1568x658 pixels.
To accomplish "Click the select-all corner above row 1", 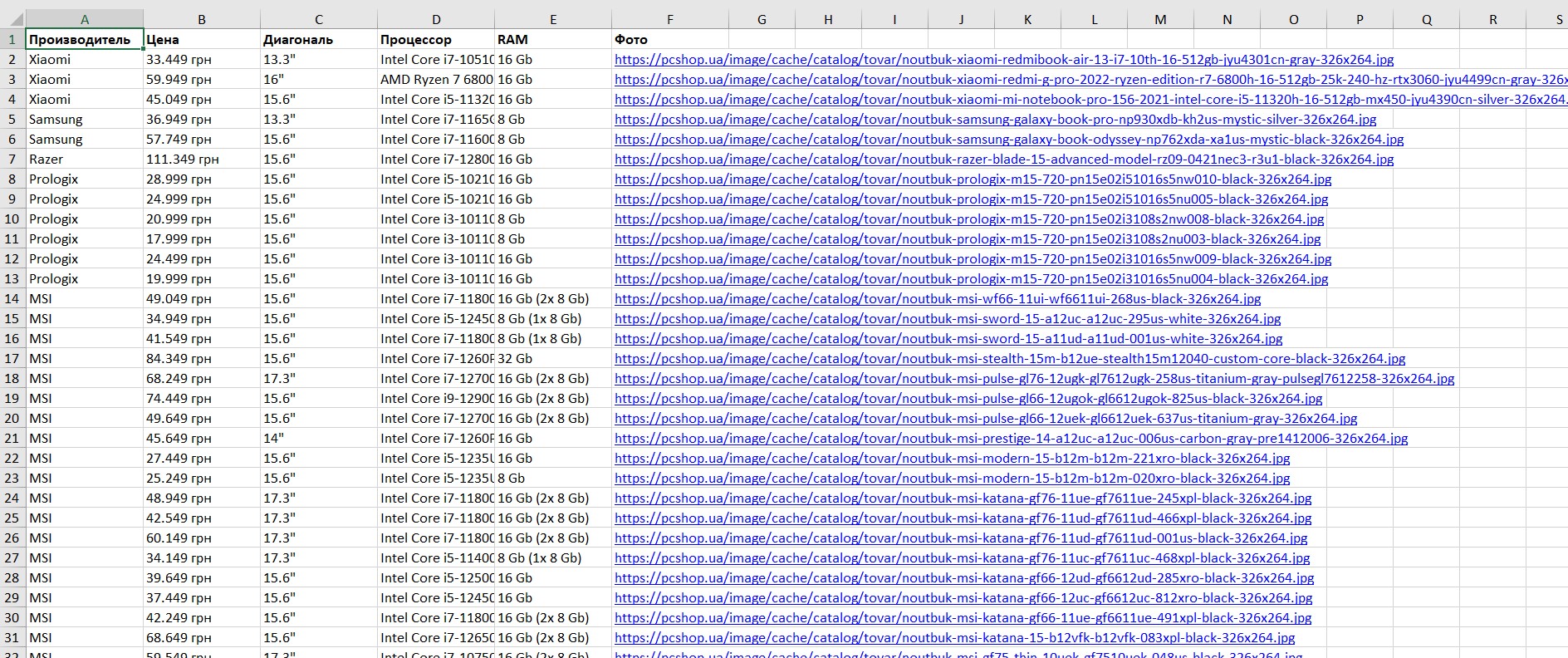I will [12, 19].
